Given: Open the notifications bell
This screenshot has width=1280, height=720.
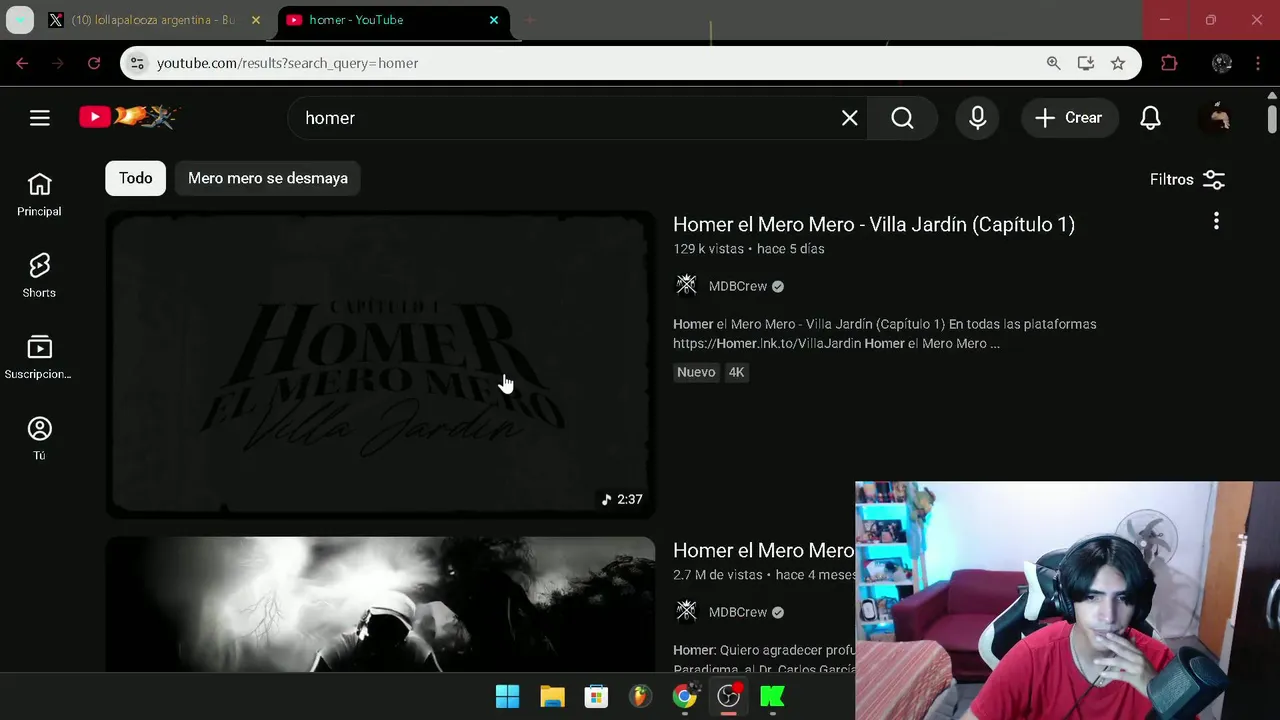Looking at the screenshot, I should (1151, 118).
